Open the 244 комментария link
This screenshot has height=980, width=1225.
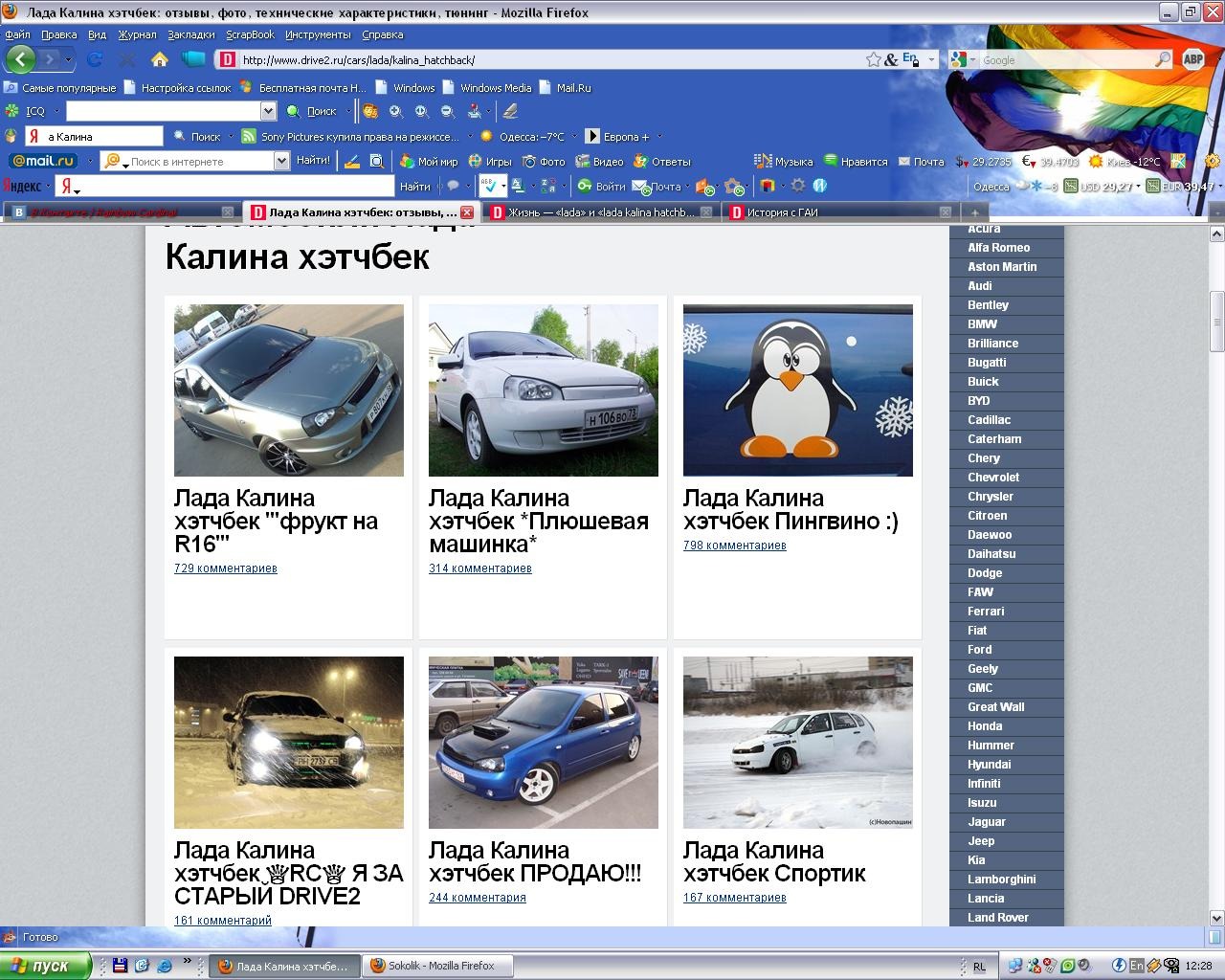[x=478, y=898]
